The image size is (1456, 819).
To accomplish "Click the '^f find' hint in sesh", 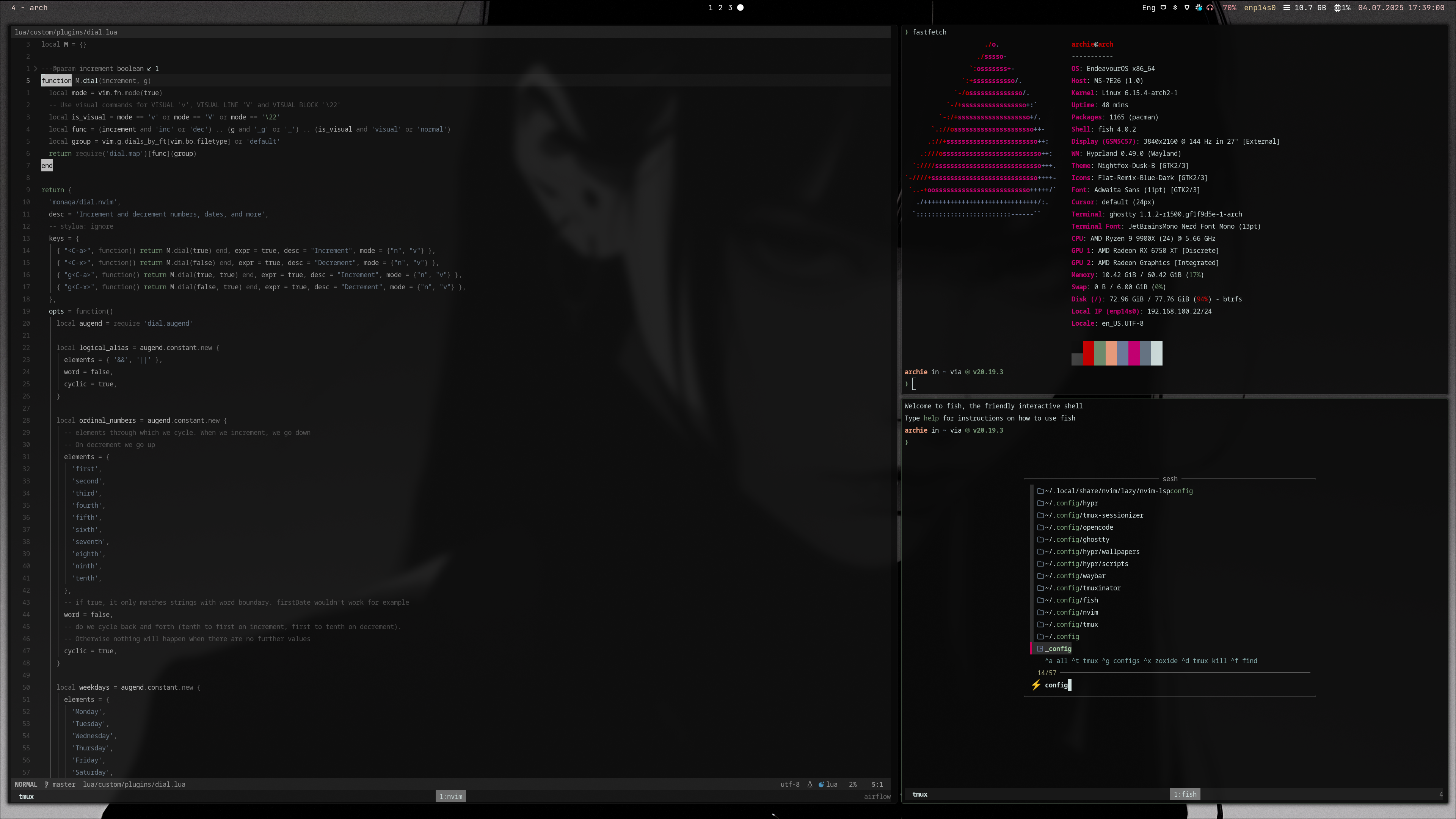I will (x=1244, y=661).
